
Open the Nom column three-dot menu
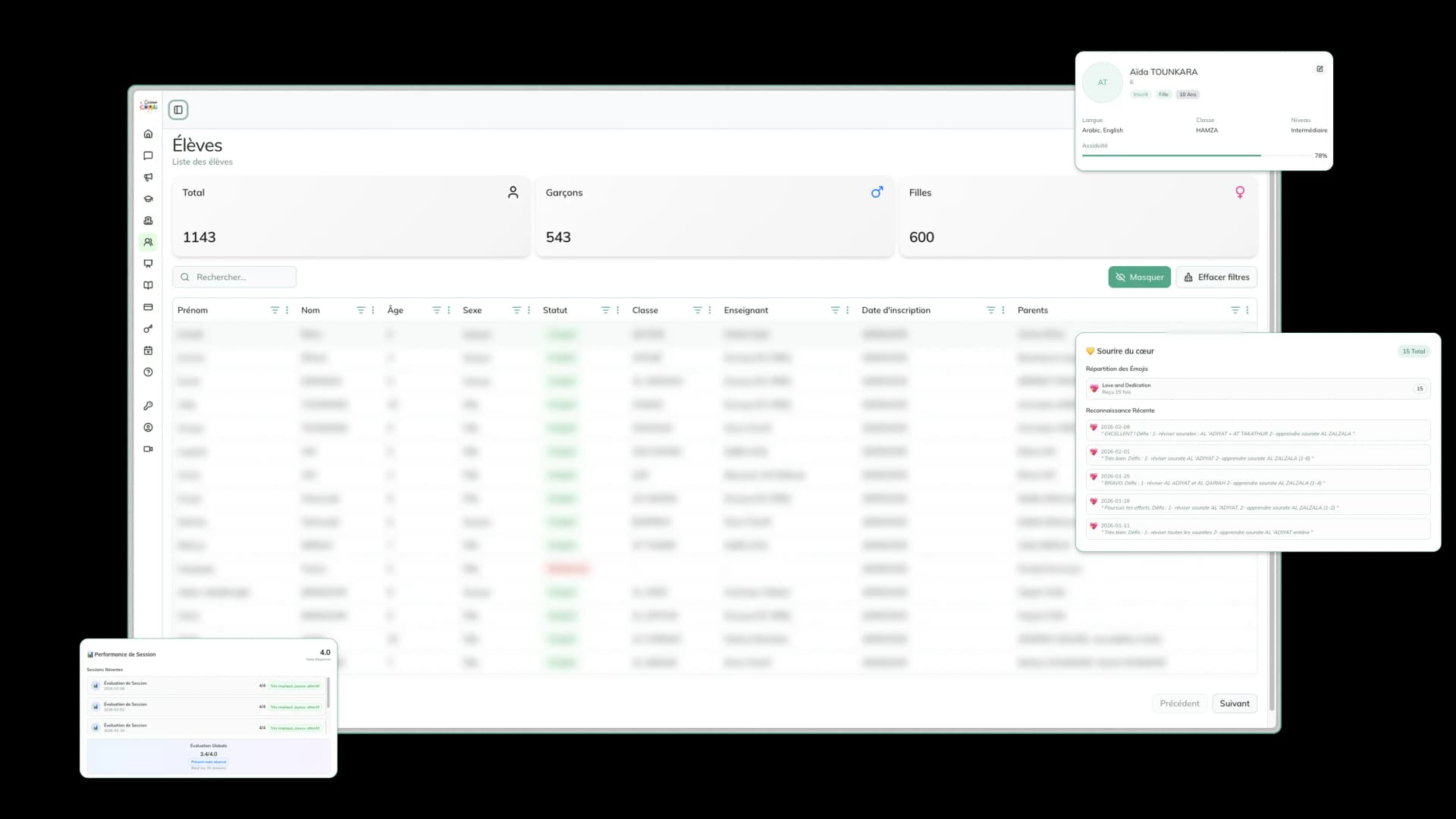point(373,310)
